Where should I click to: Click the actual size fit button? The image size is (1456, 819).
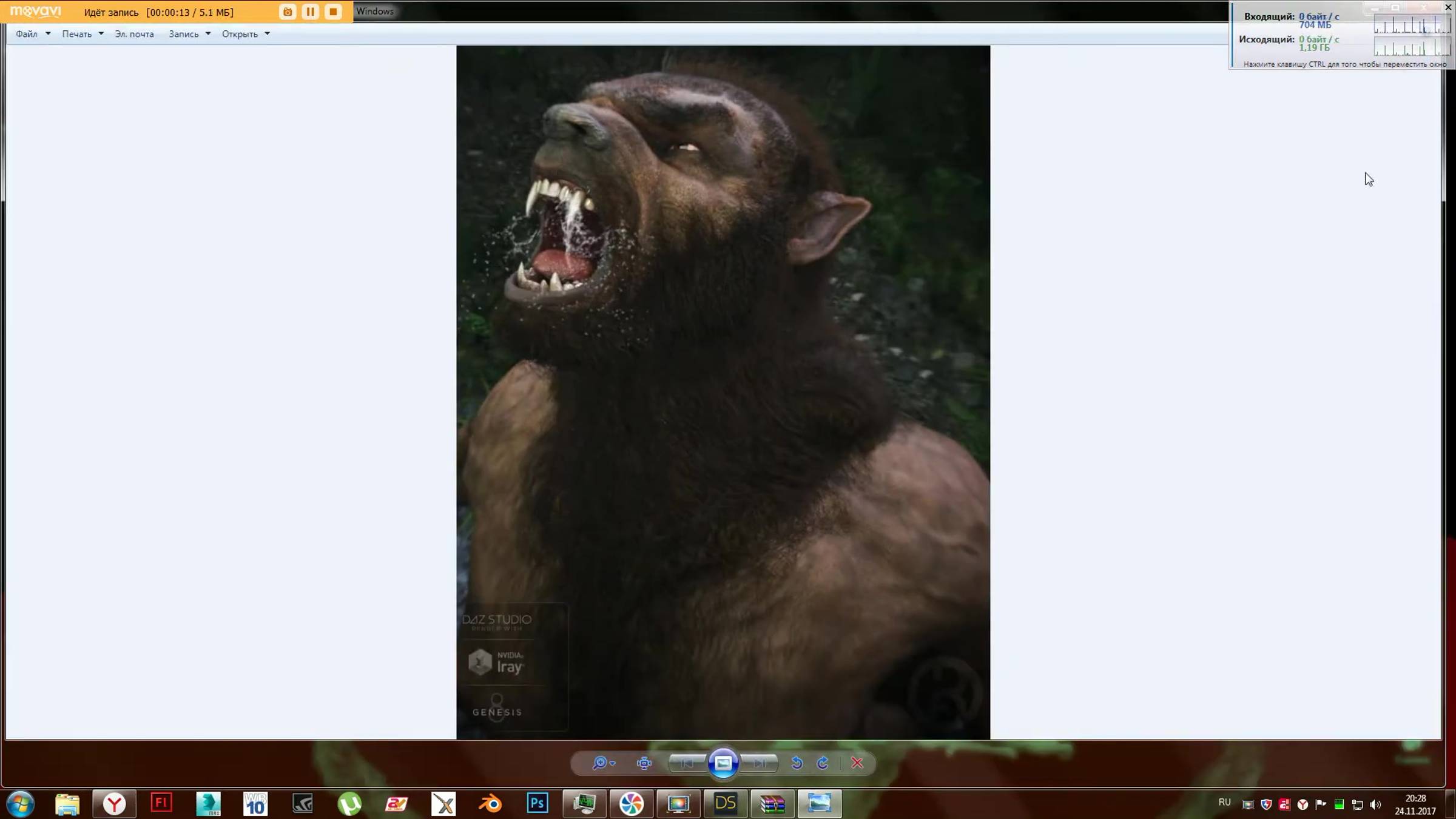point(644,763)
